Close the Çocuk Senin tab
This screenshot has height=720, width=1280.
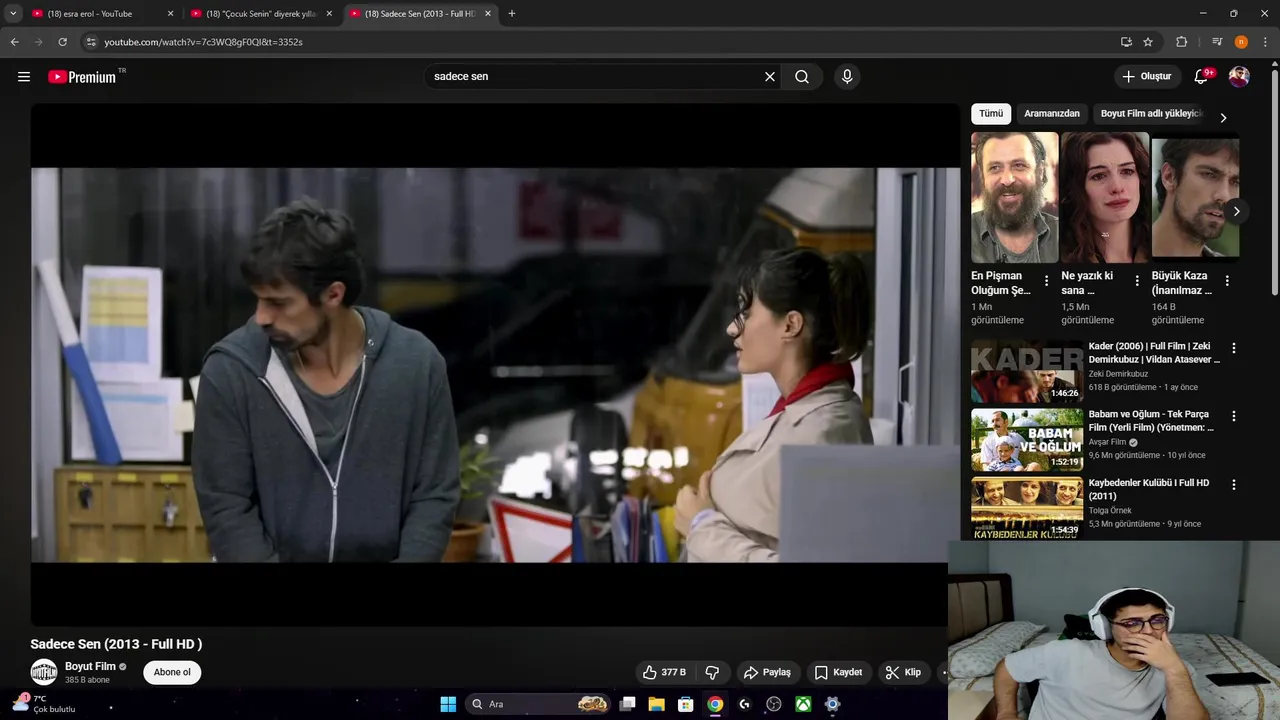click(x=329, y=14)
